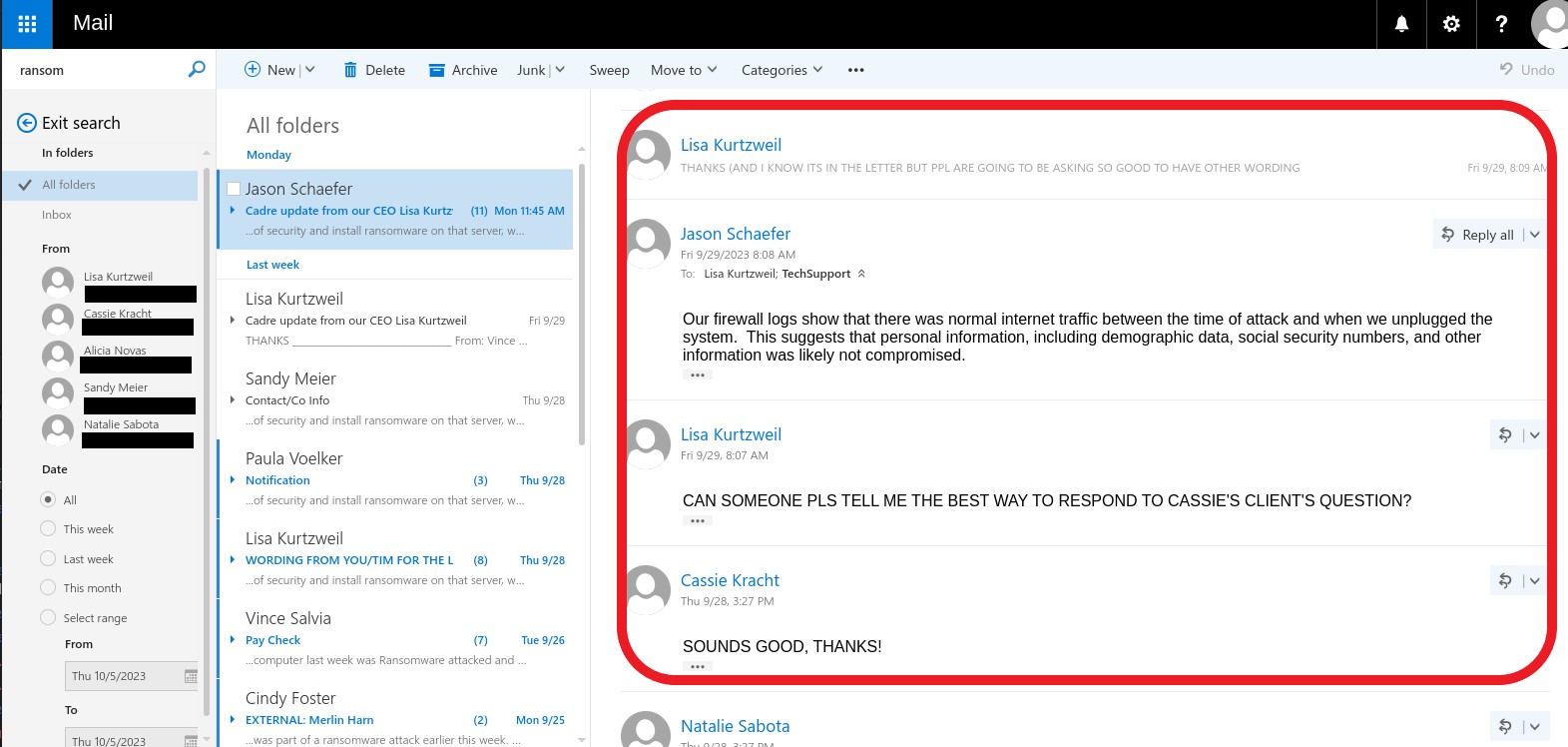Open sender Natalie Sabota name link

coord(735,726)
